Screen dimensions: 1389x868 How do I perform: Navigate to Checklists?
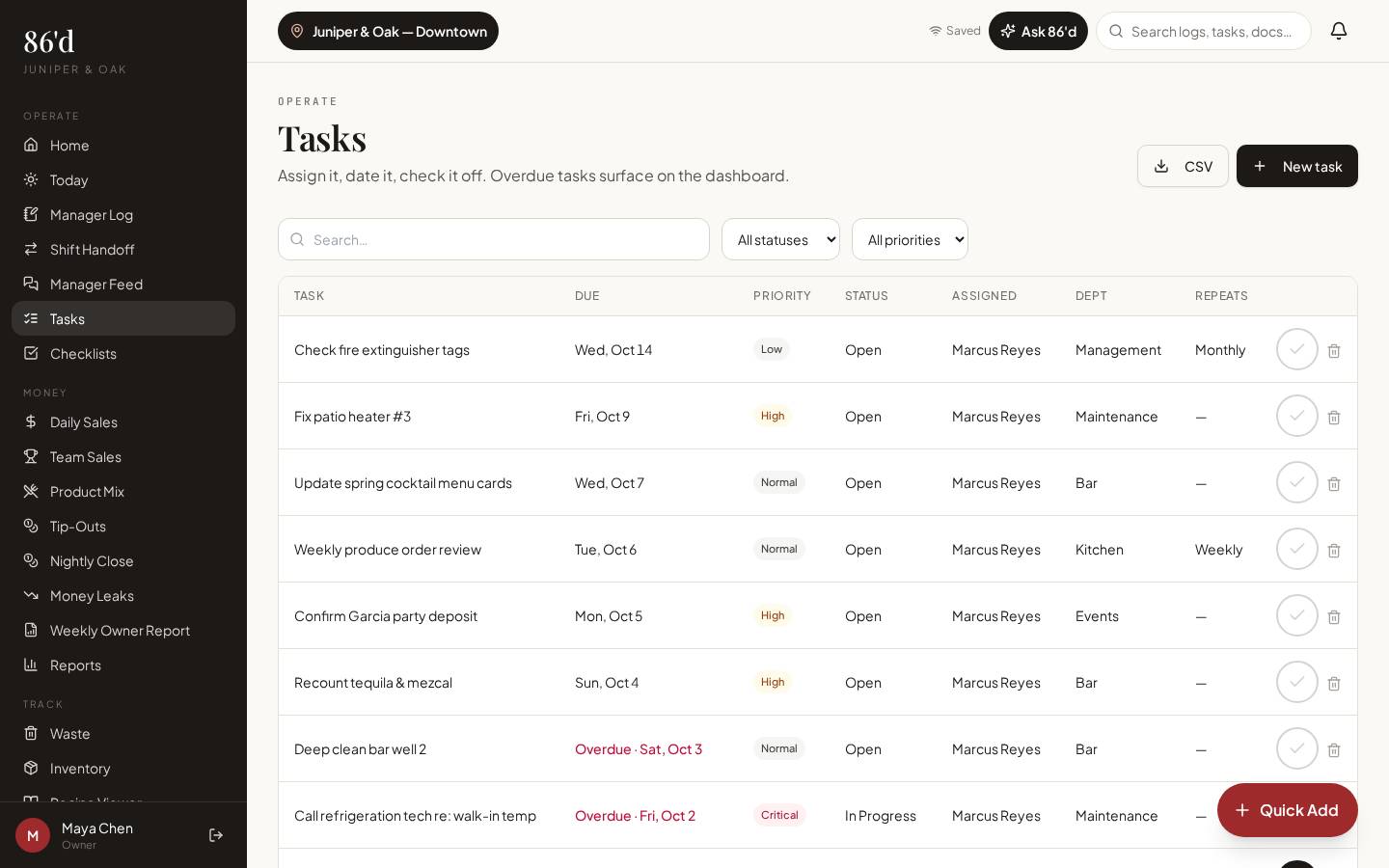point(123,353)
